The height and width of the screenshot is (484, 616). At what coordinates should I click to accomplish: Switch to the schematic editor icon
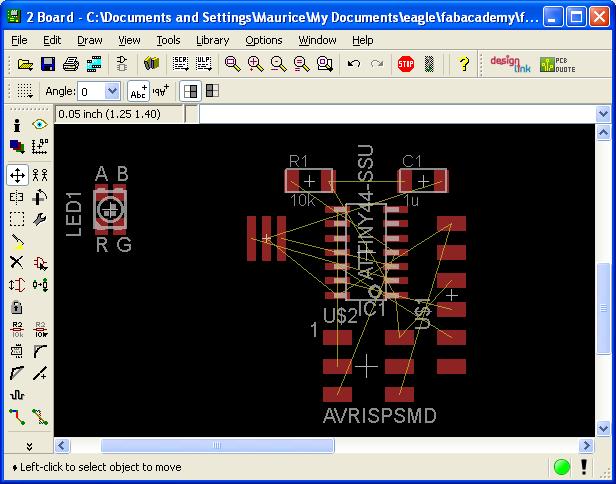tap(122, 63)
